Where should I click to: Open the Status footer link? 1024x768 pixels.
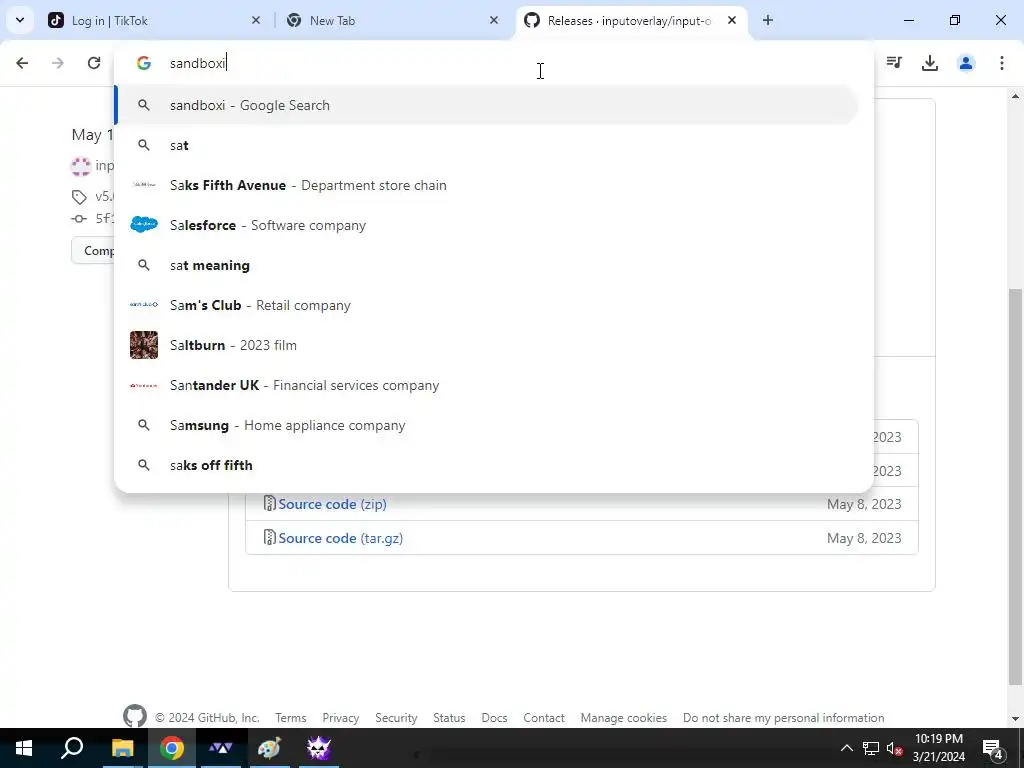[x=449, y=718]
